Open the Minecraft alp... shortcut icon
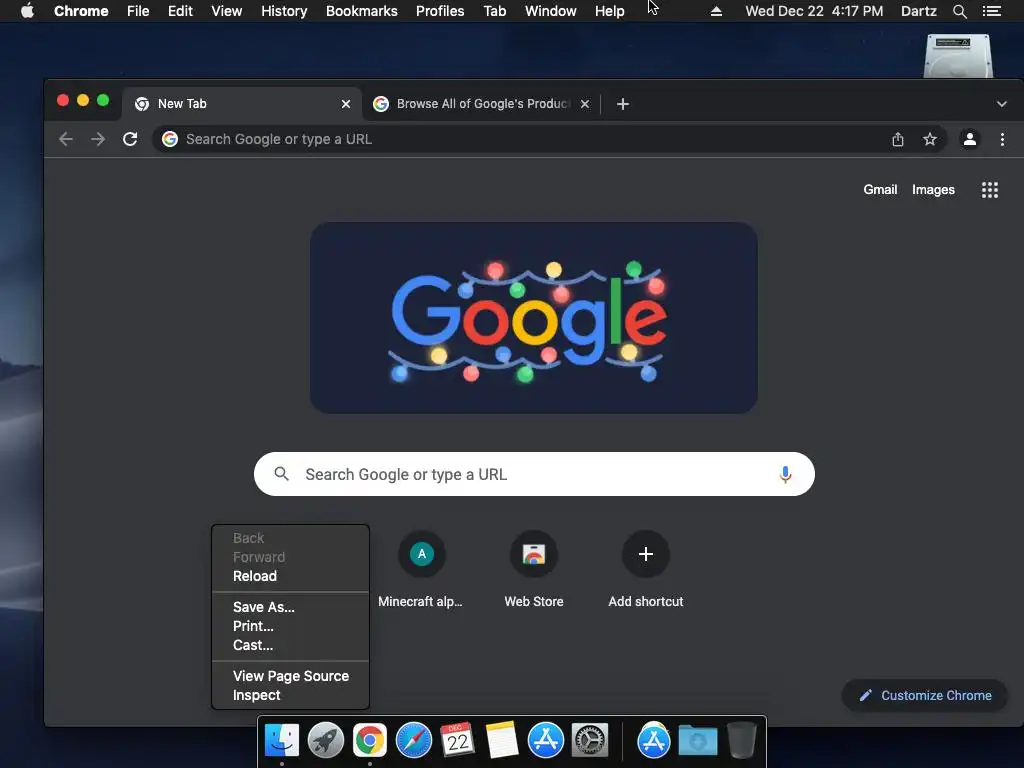Viewport: 1024px width, 768px height. [x=421, y=554]
